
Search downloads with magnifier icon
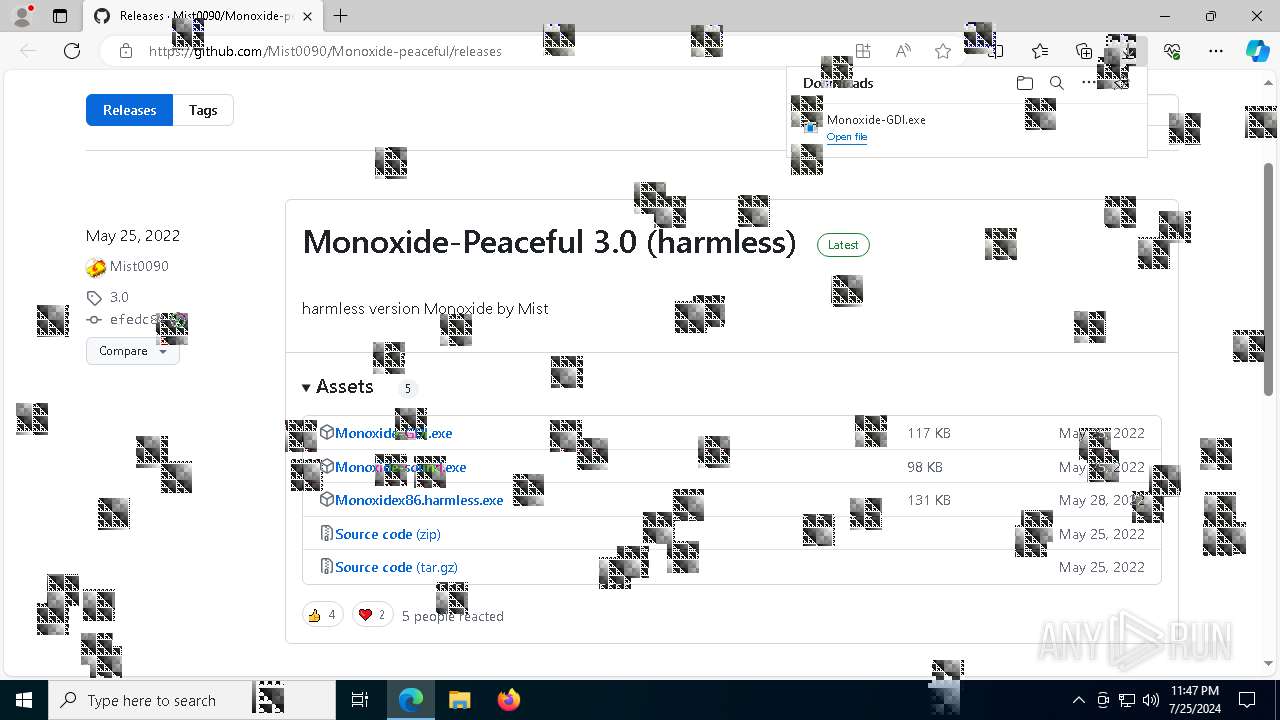tap(1056, 83)
